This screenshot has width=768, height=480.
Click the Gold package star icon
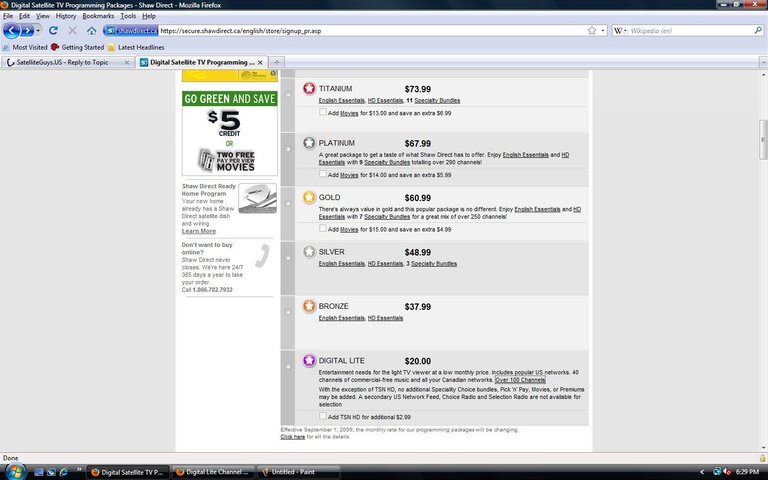(309, 197)
